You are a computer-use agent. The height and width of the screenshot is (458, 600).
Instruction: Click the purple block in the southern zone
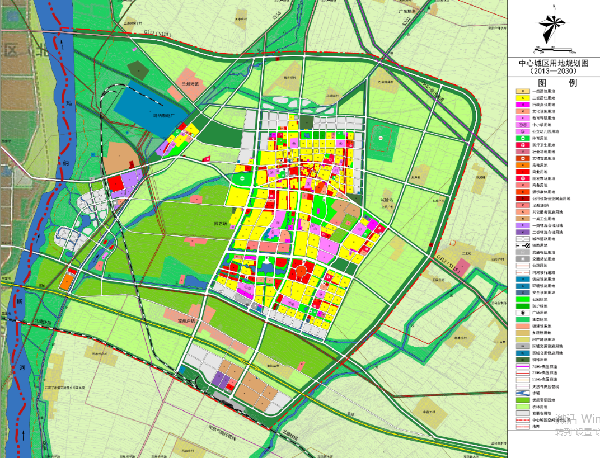coord(222,380)
